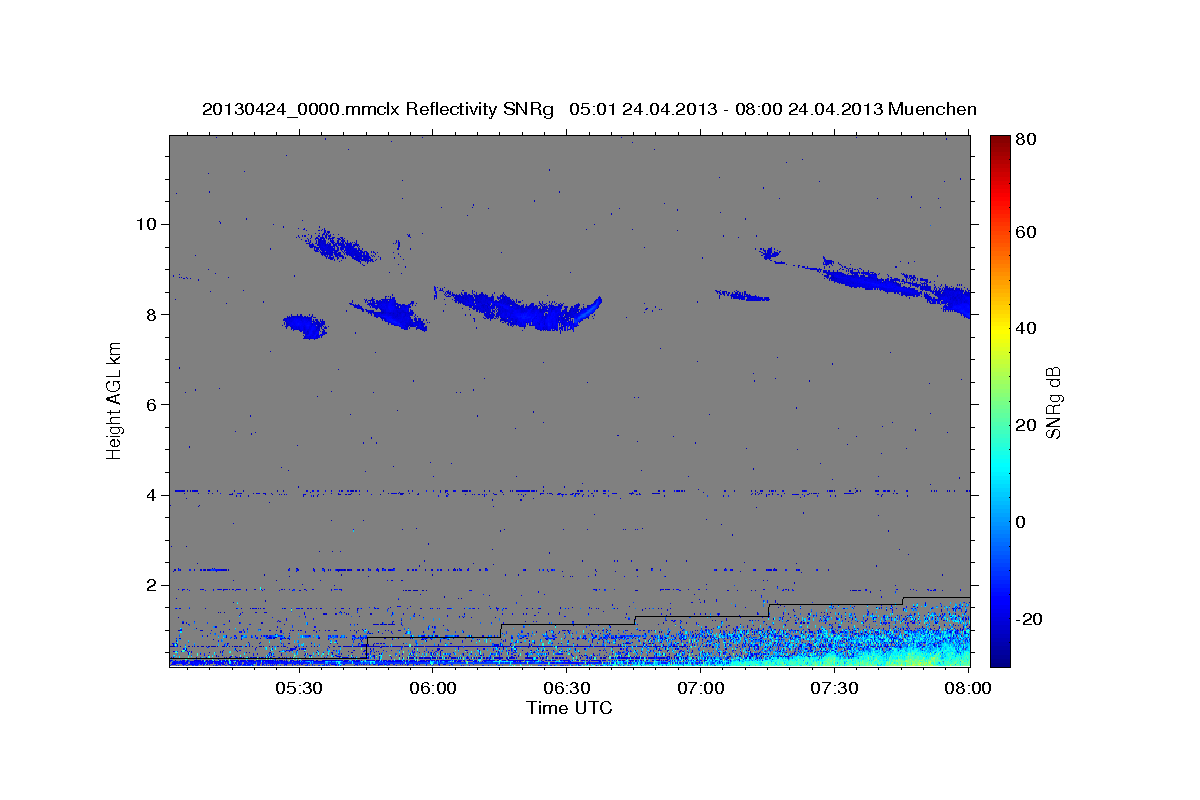Click the small oval cloud echo near 05:30 at 8 km

(305, 326)
